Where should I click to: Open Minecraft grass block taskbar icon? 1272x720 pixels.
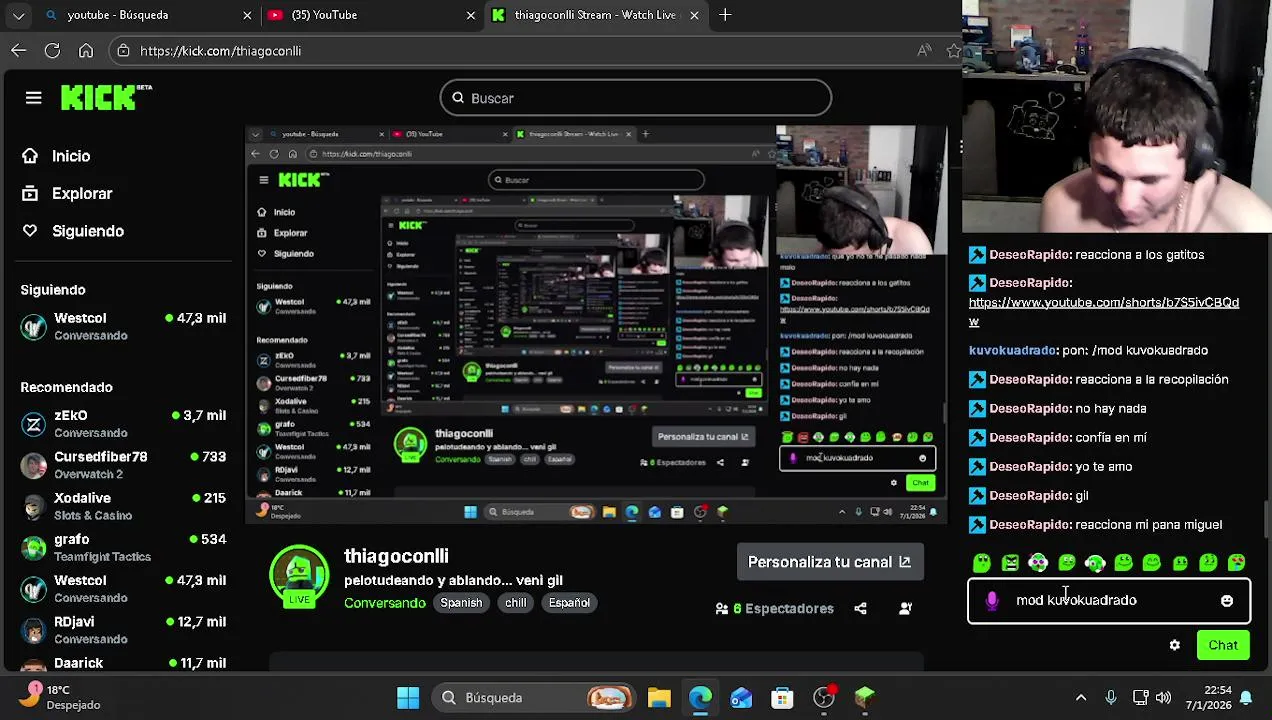865,697
